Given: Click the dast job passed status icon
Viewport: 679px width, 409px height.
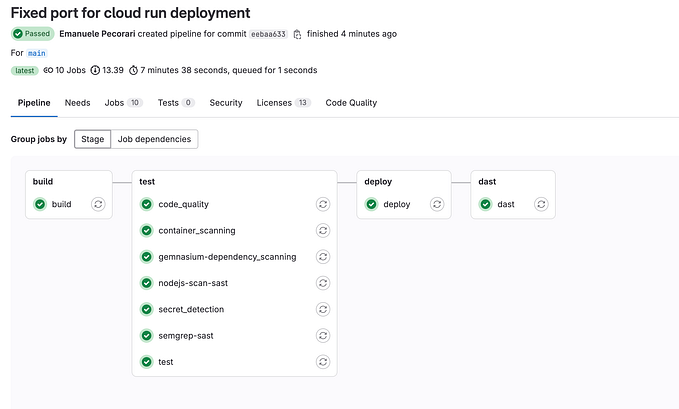Looking at the screenshot, I should (485, 204).
